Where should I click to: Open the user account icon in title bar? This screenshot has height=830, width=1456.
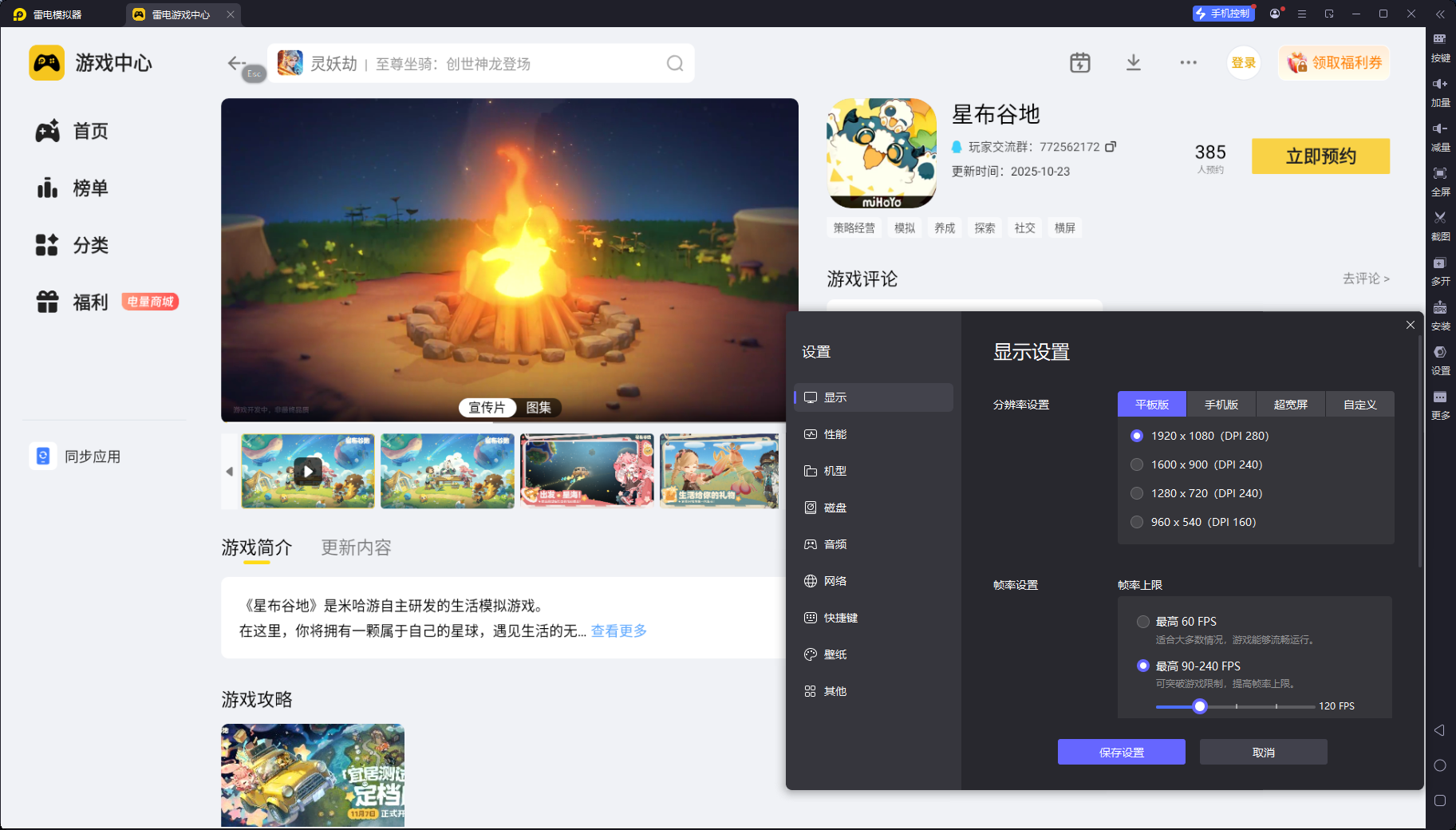[1275, 14]
